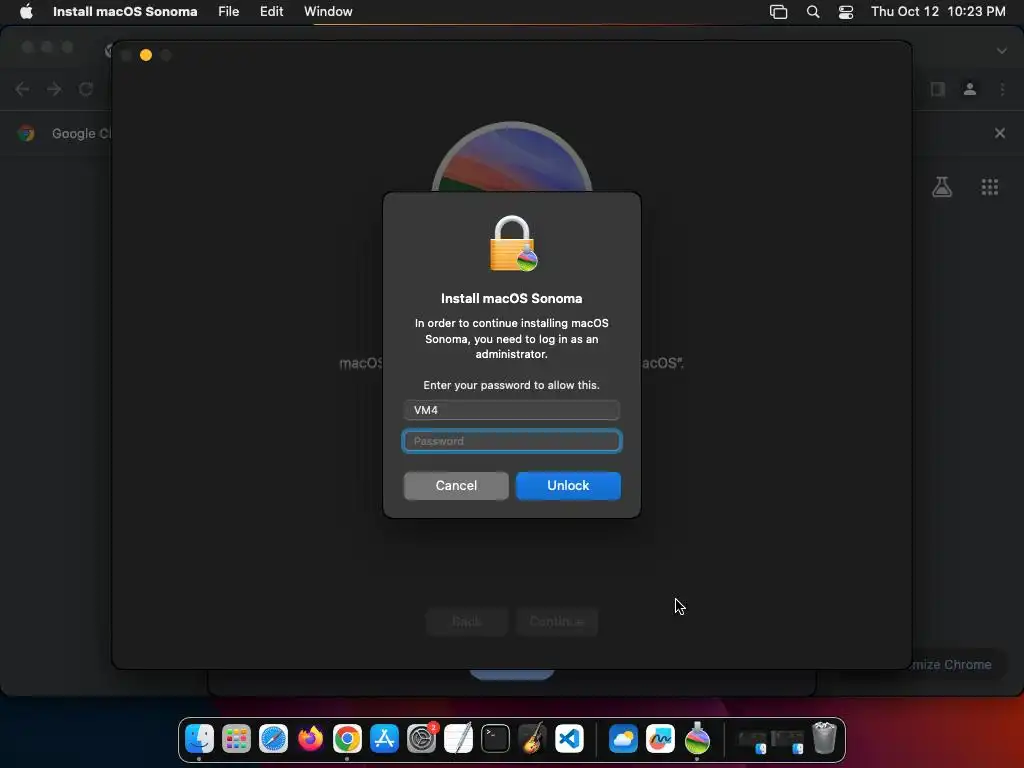Click the dimmed Continue button in installer
The image size is (1024, 768).
click(556, 622)
